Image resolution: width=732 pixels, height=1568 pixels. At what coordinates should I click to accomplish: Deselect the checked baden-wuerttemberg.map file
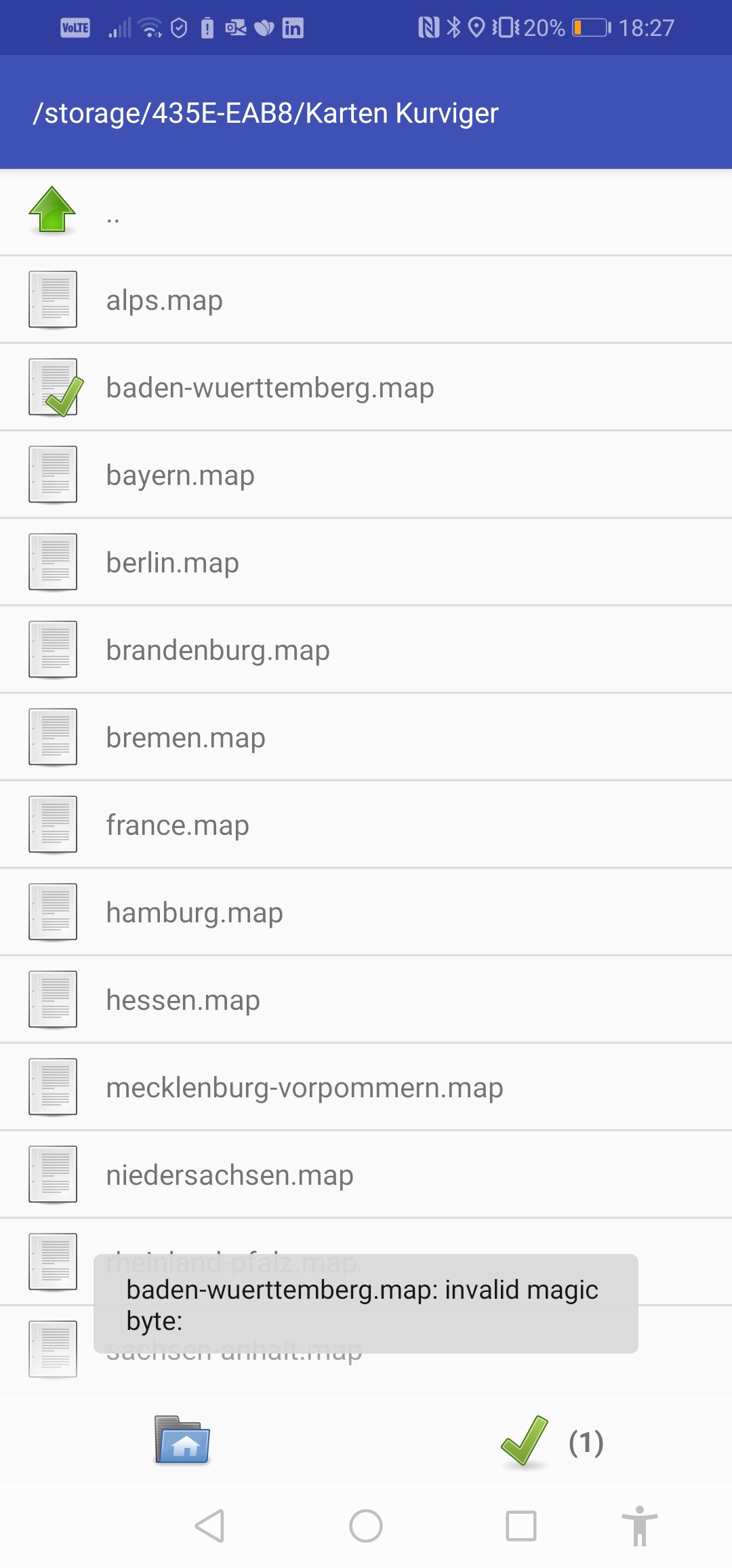pos(366,387)
